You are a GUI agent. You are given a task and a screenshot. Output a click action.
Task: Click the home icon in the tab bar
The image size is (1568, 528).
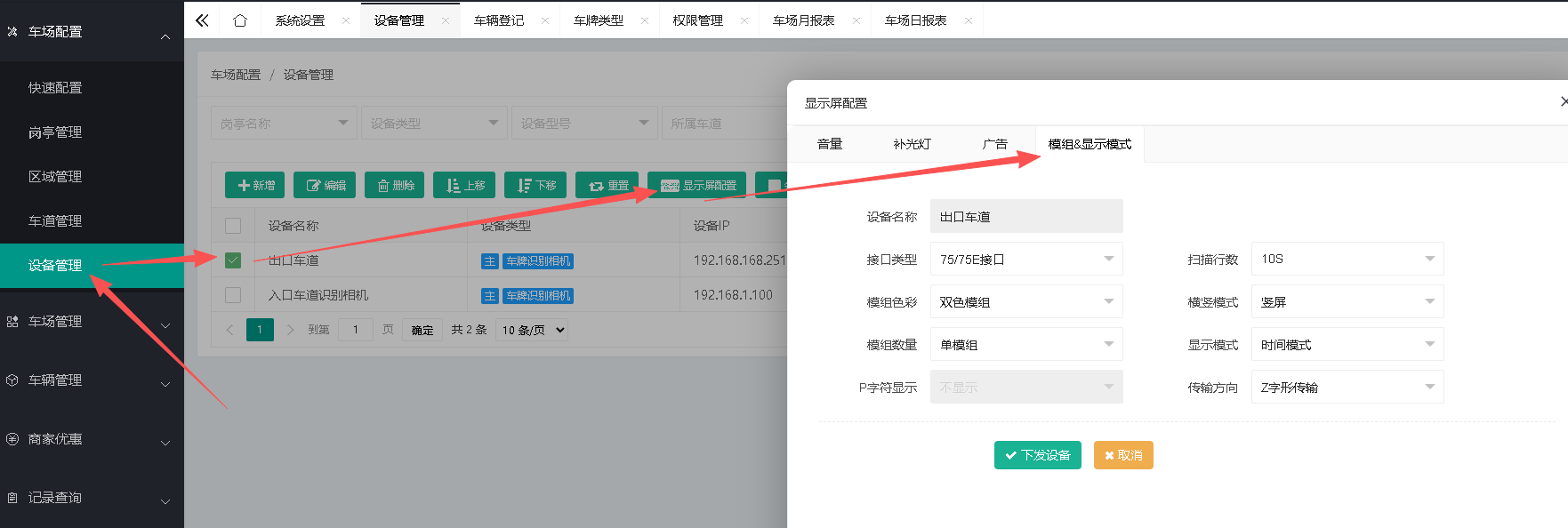(239, 20)
